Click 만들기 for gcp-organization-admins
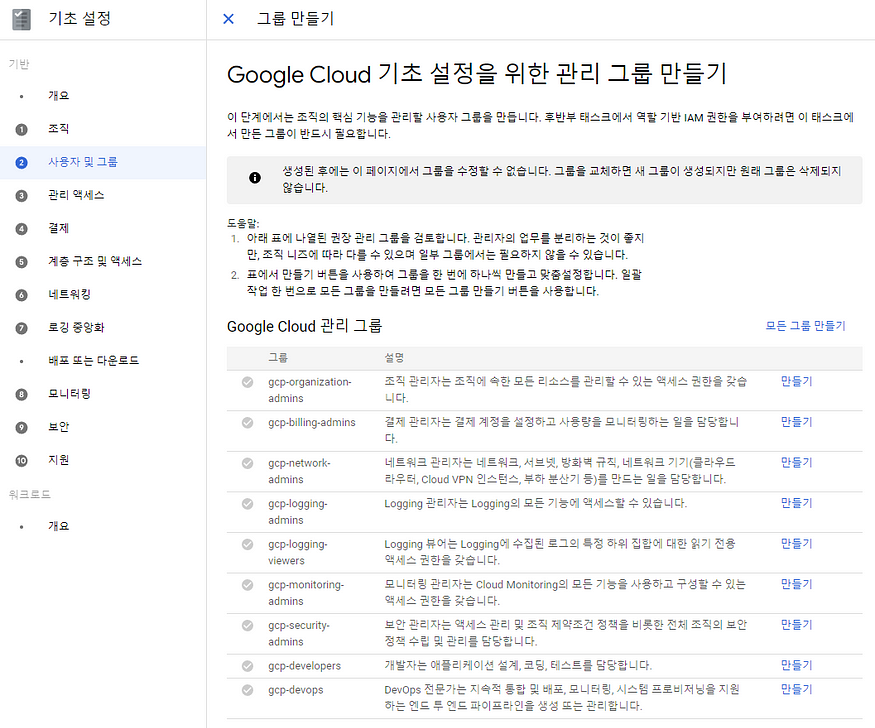Screen dimensions: 875x728 point(796,382)
